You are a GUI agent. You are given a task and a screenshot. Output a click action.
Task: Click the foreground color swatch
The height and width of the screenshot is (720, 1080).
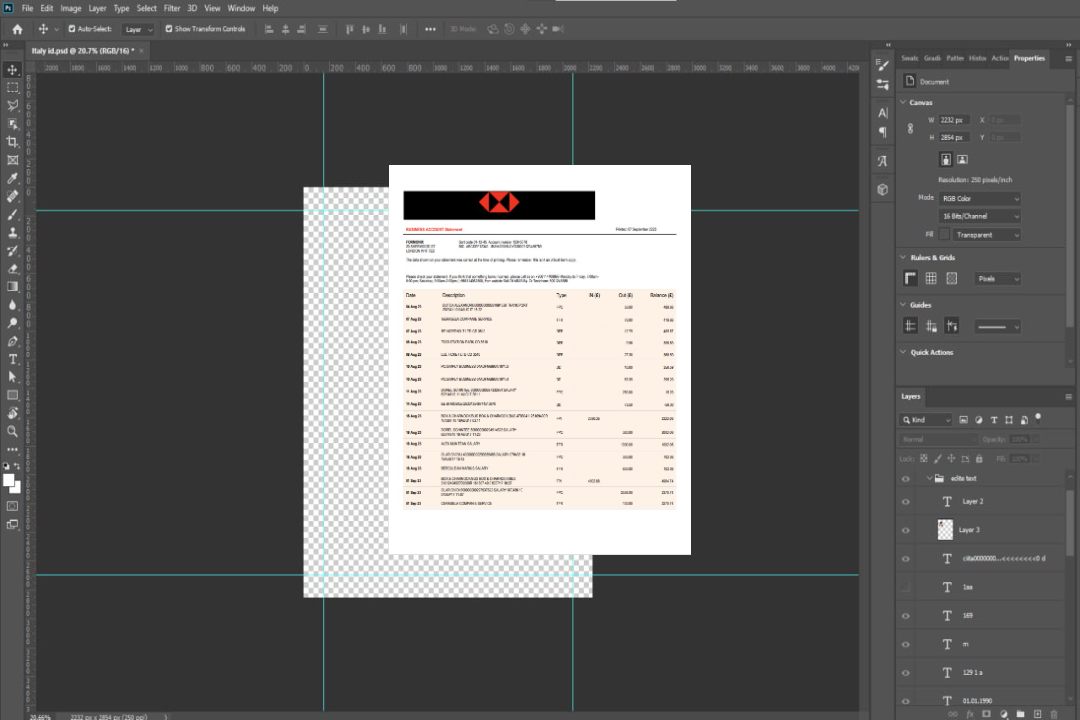click(x=10, y=480)
